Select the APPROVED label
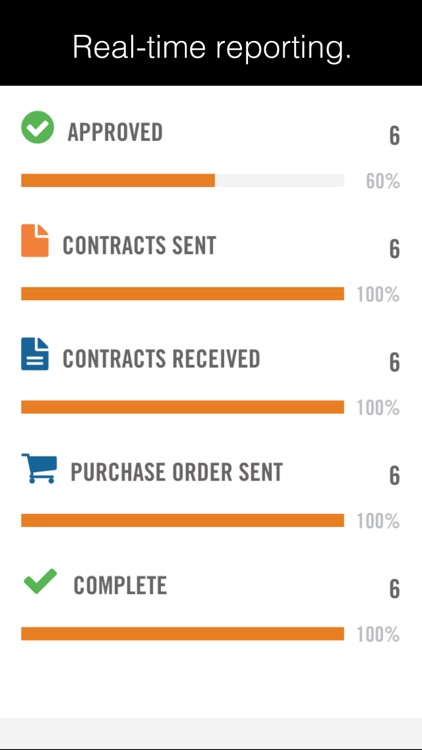The height and width of the screenshot is (750, 422). point(115,132)
